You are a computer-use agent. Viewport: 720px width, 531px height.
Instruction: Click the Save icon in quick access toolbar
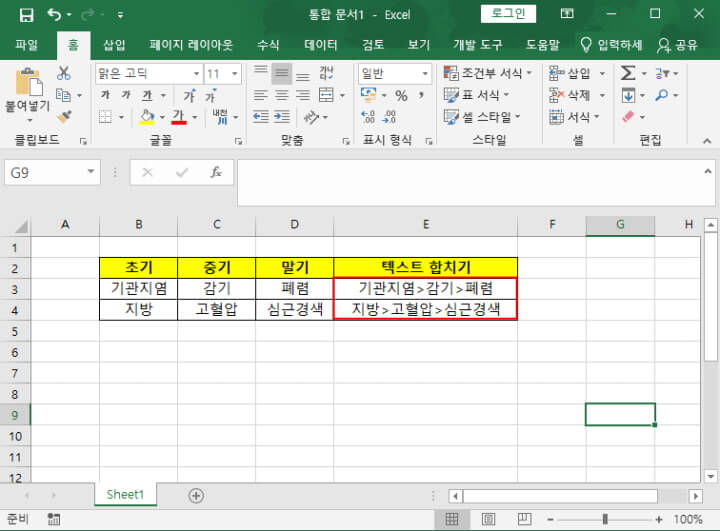[26, 15]
